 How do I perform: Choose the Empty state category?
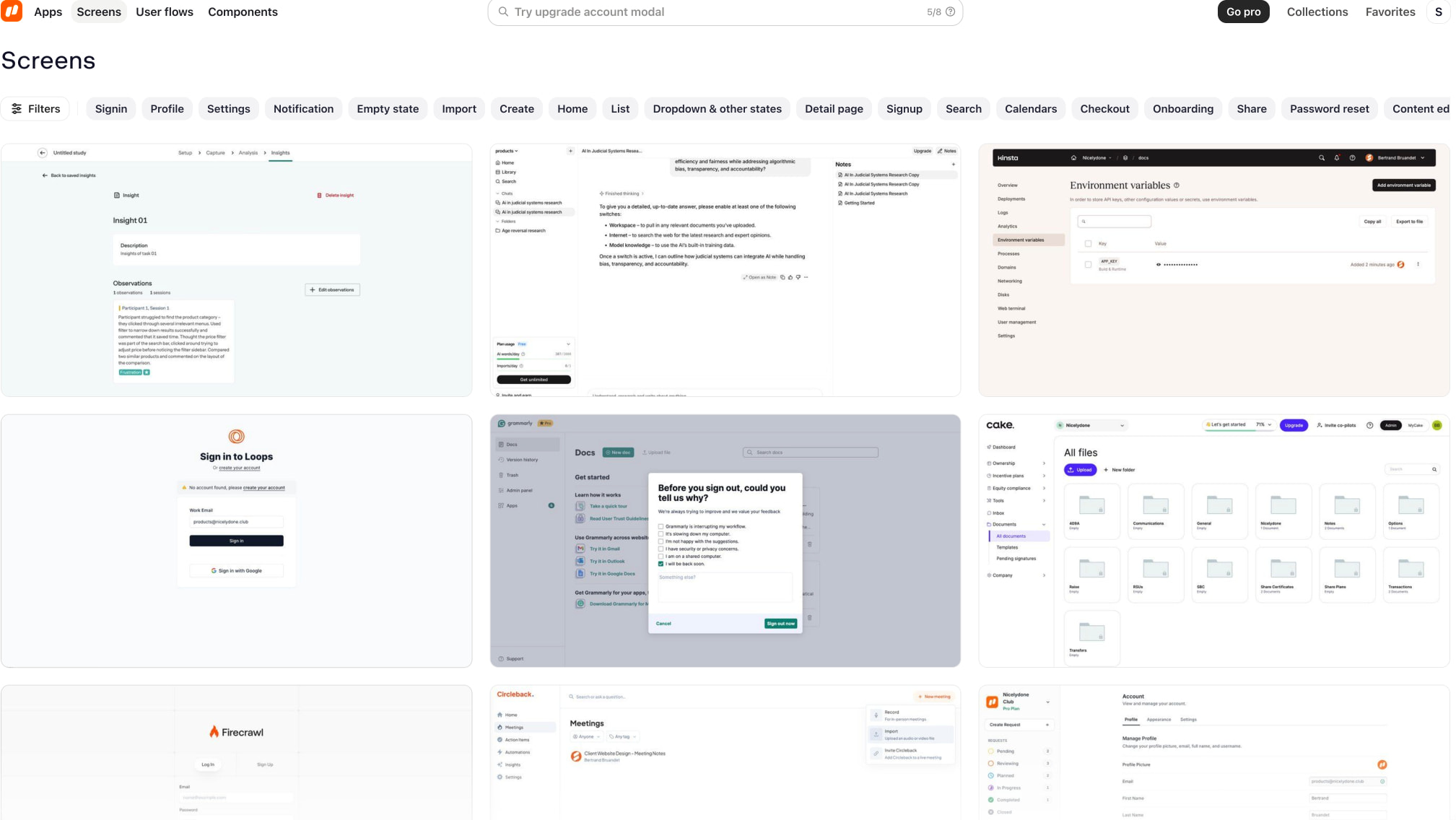388,108
